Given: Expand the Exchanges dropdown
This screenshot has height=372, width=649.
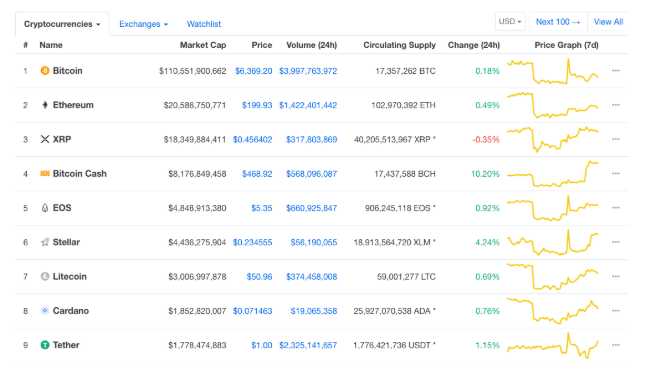Looking at the screenshot, I should (143, 24).
